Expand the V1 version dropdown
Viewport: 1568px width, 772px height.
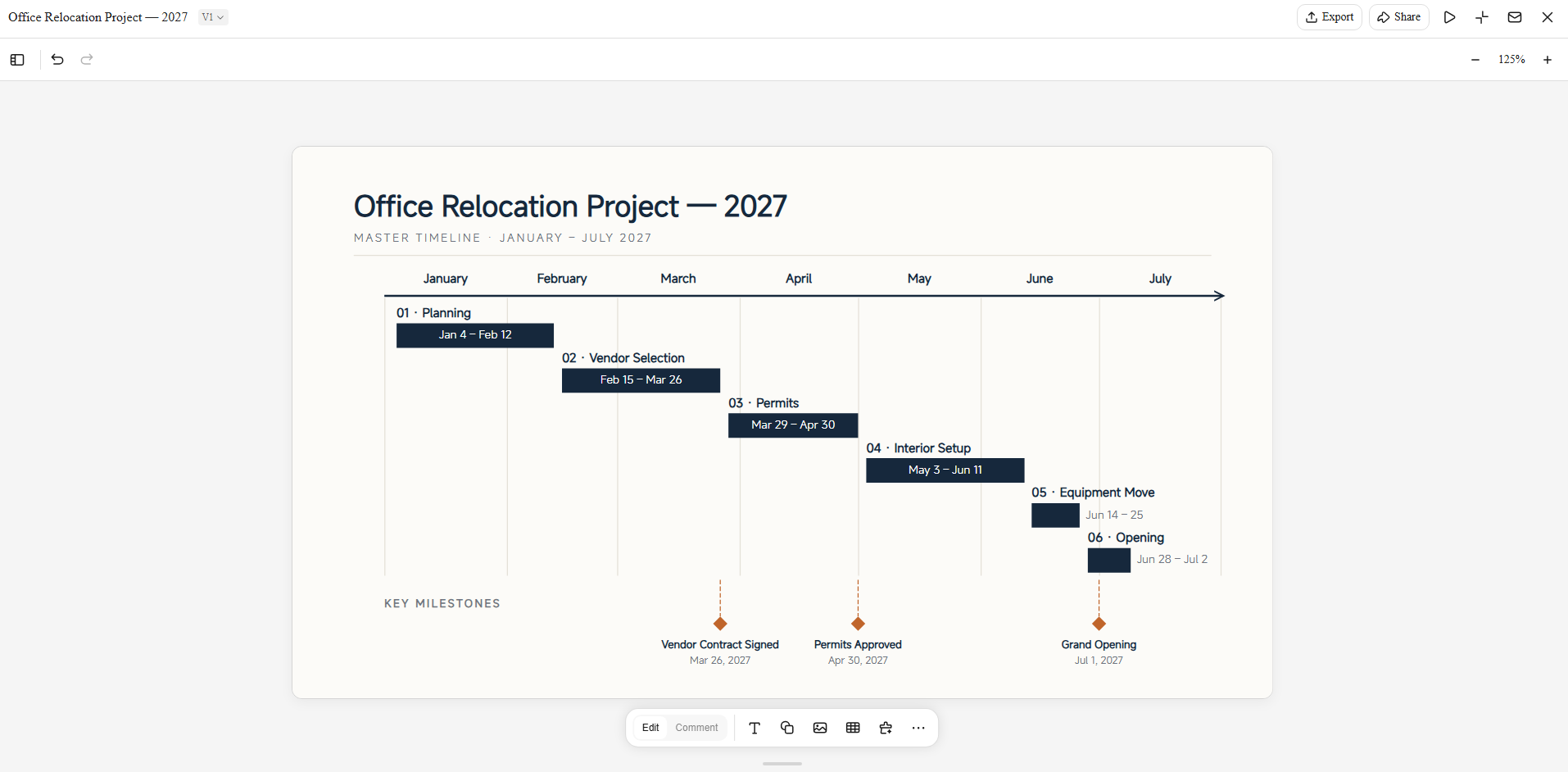tap(213, 17)
